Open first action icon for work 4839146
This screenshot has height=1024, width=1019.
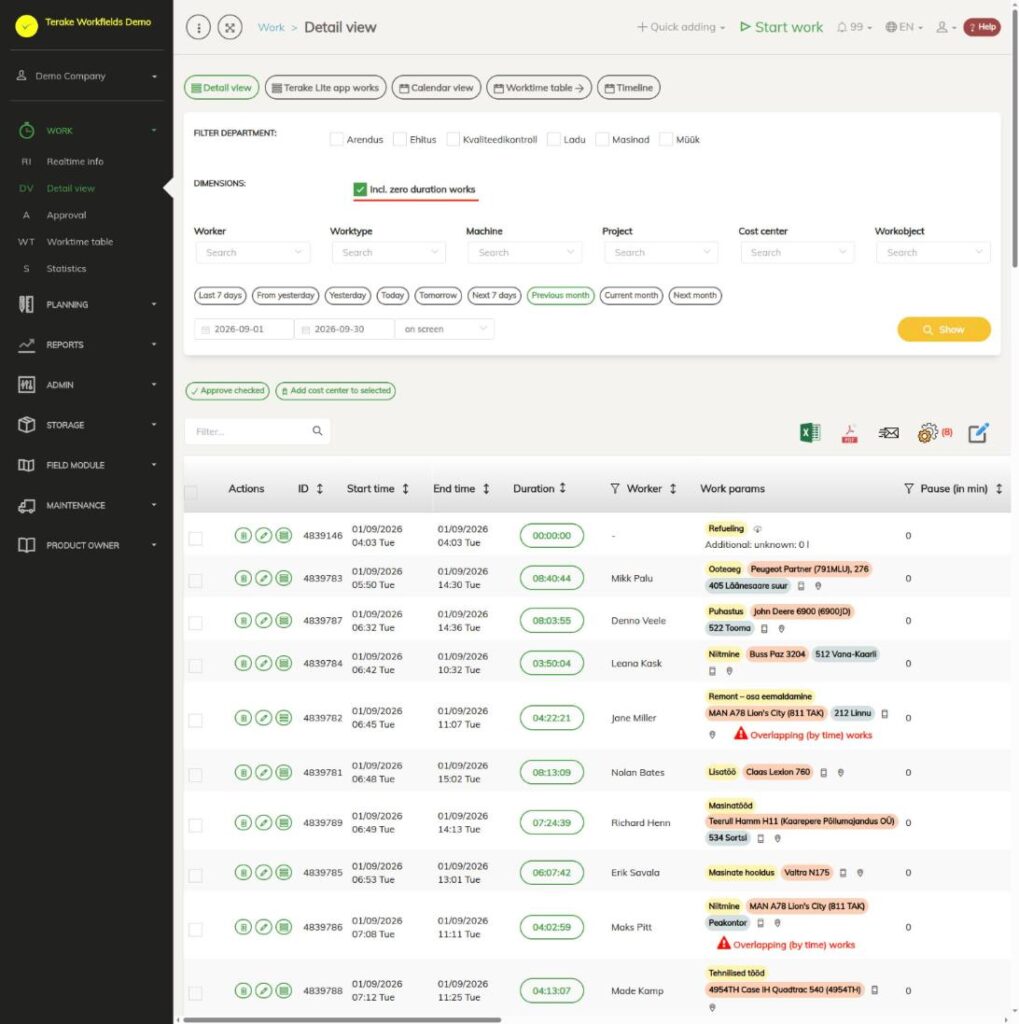click(x=243, y=536)
